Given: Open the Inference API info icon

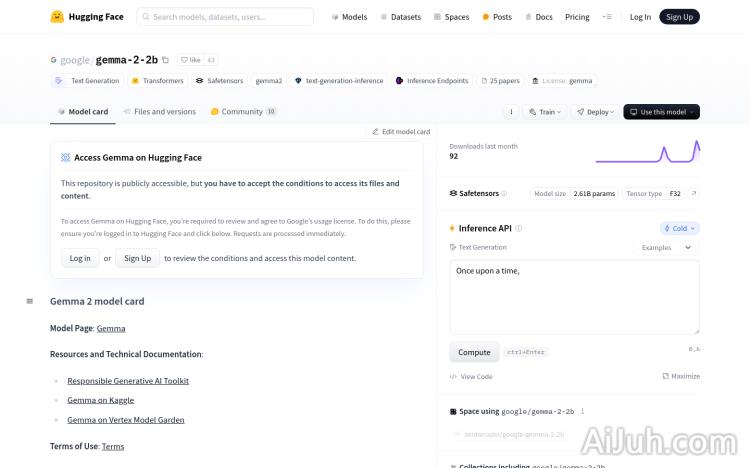Looking at the screenshot, I should pos(518,228).
